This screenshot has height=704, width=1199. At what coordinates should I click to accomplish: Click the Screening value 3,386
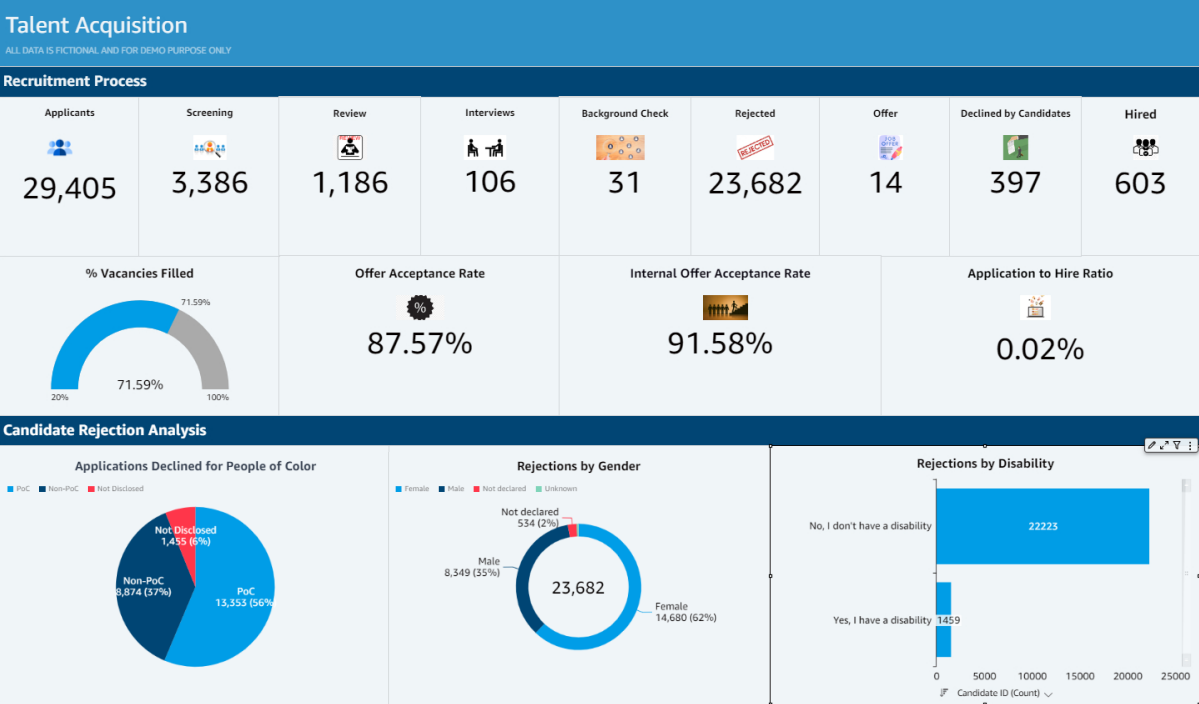[x=210, y=183]
